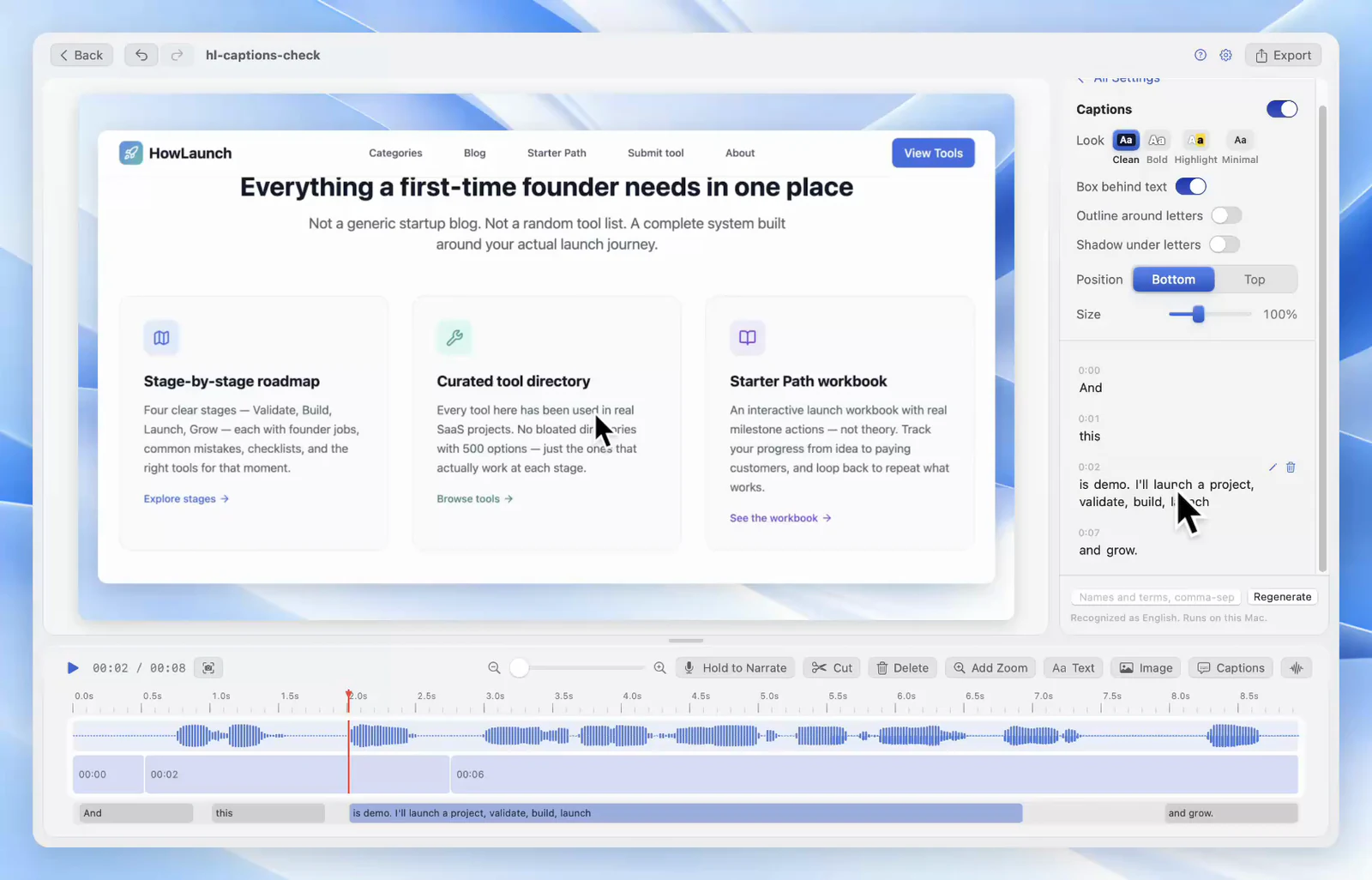This screenshot has width=1372, height=880.
Task: Click the Delete toolbar button
Action: [x=902, y=668]
